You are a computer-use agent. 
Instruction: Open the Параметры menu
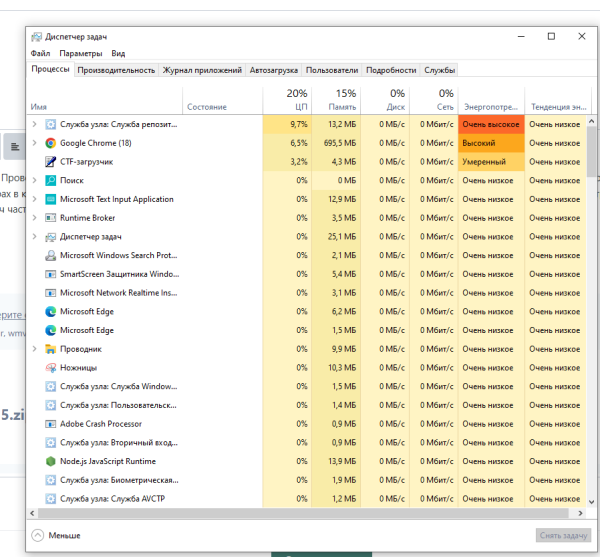click(80, 53)
